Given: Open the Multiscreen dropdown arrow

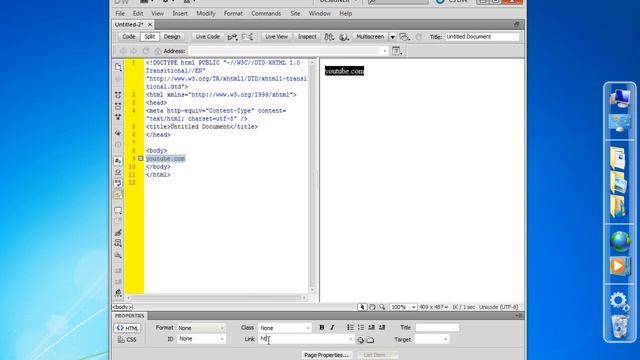Looking at the screenshot, I should click(x=392, y=37).
